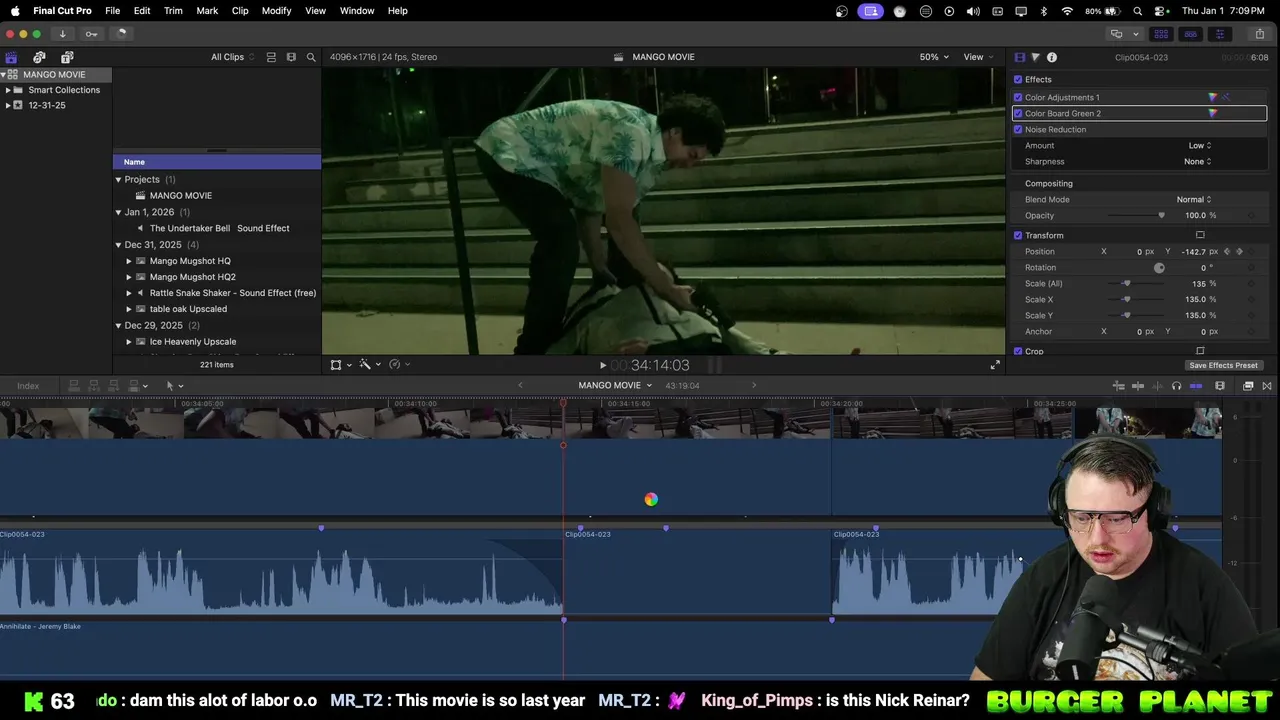Show or hide the Inspector toolbar button
The width and height of the screenshot is (1280, 720).
click(x=1219, y=33)
